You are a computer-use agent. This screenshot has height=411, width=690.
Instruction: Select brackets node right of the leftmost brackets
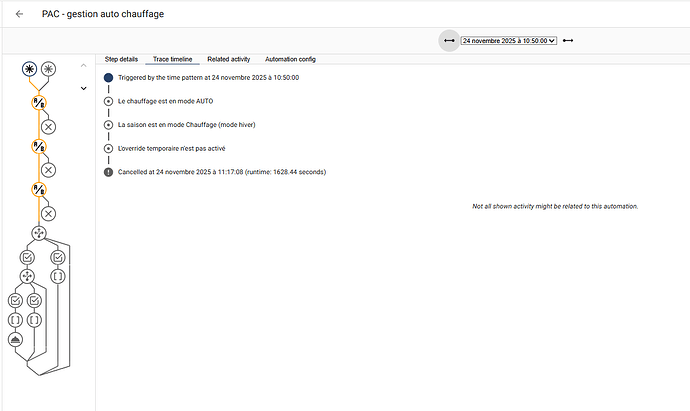tap(34, 320)
